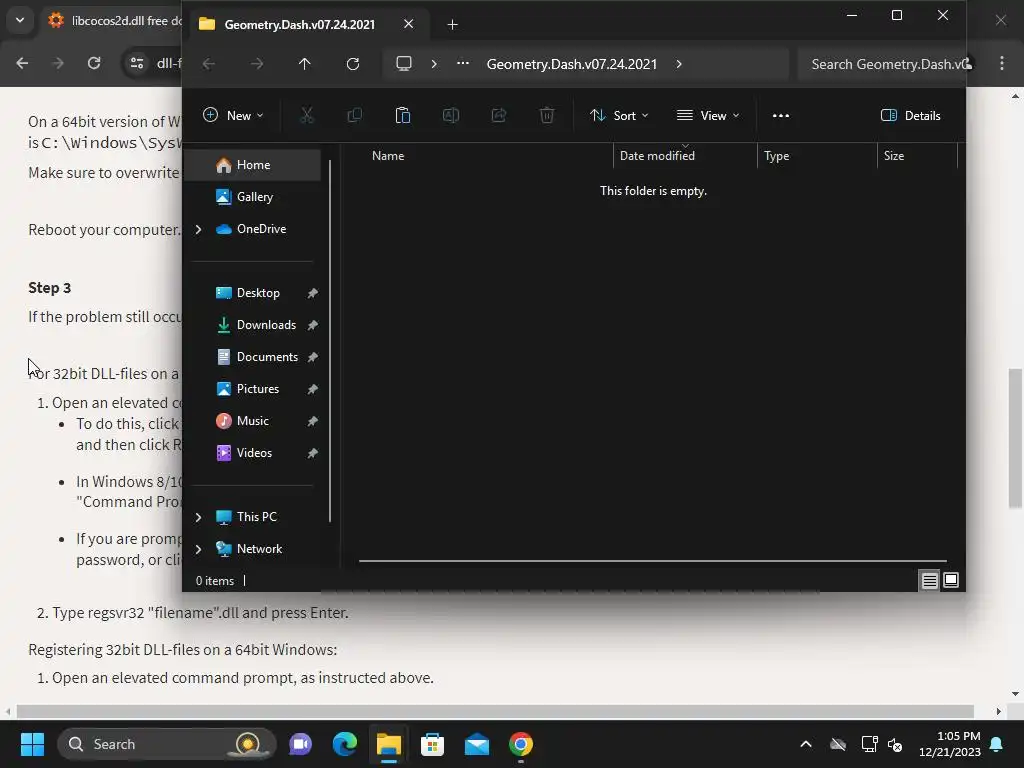The image size is (1024, 768).
Task: Click Search Geometry.Dash field
Action: [882, 64]
